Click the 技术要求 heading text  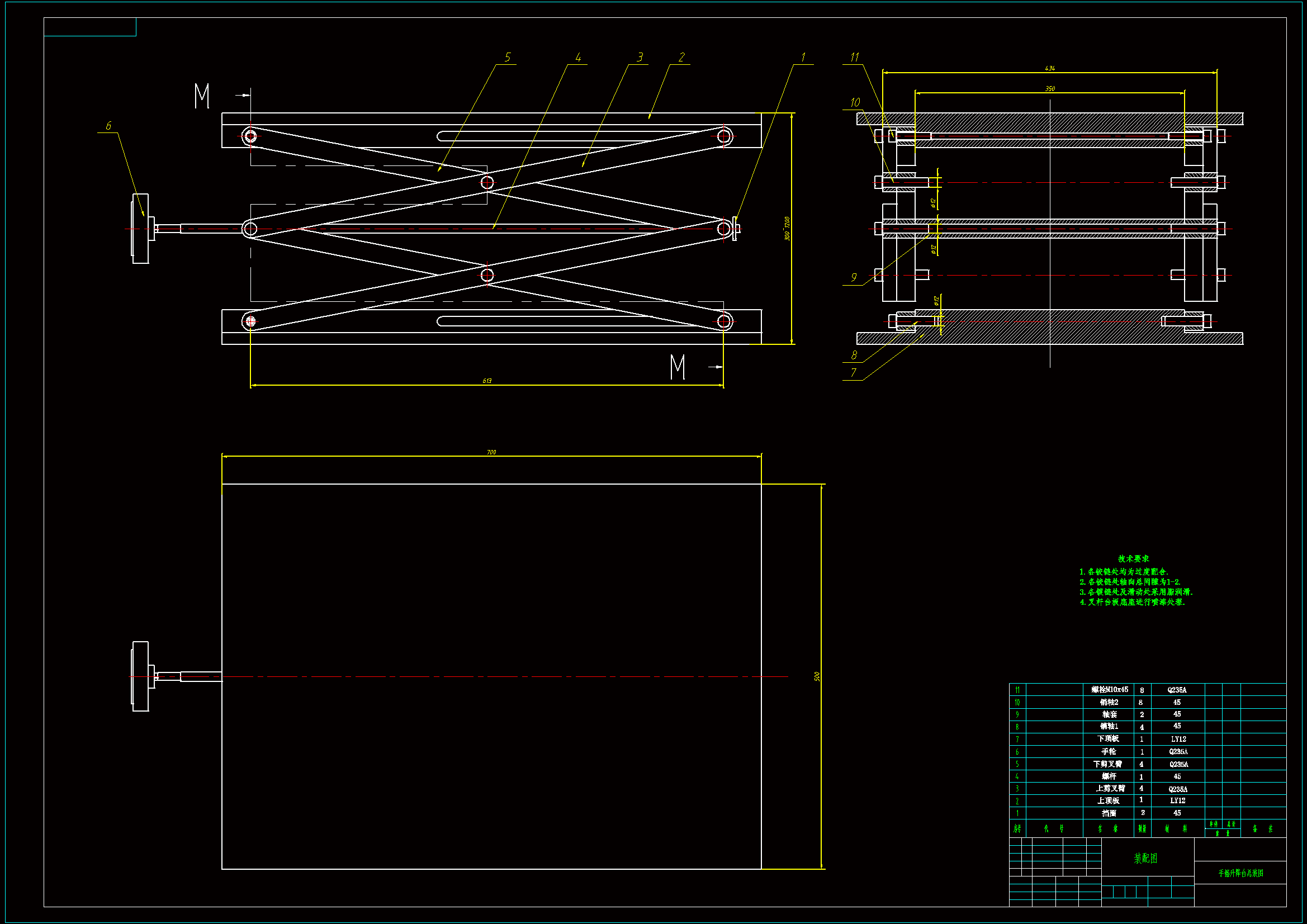click(1133, 559)
